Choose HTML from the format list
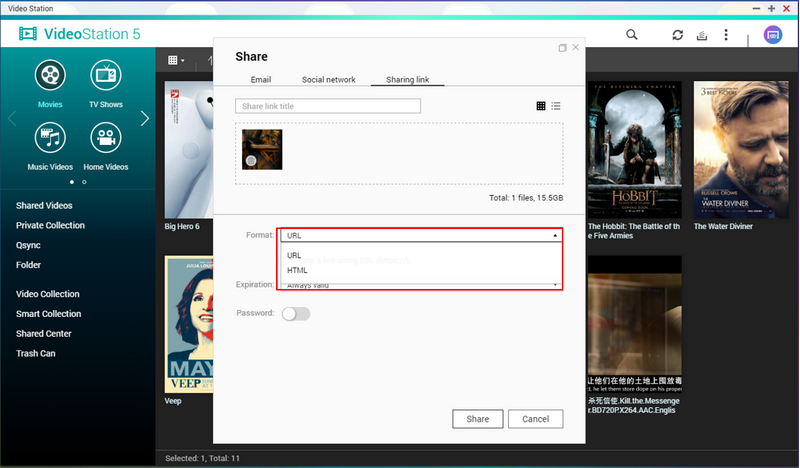 click(x=297, y=270)
